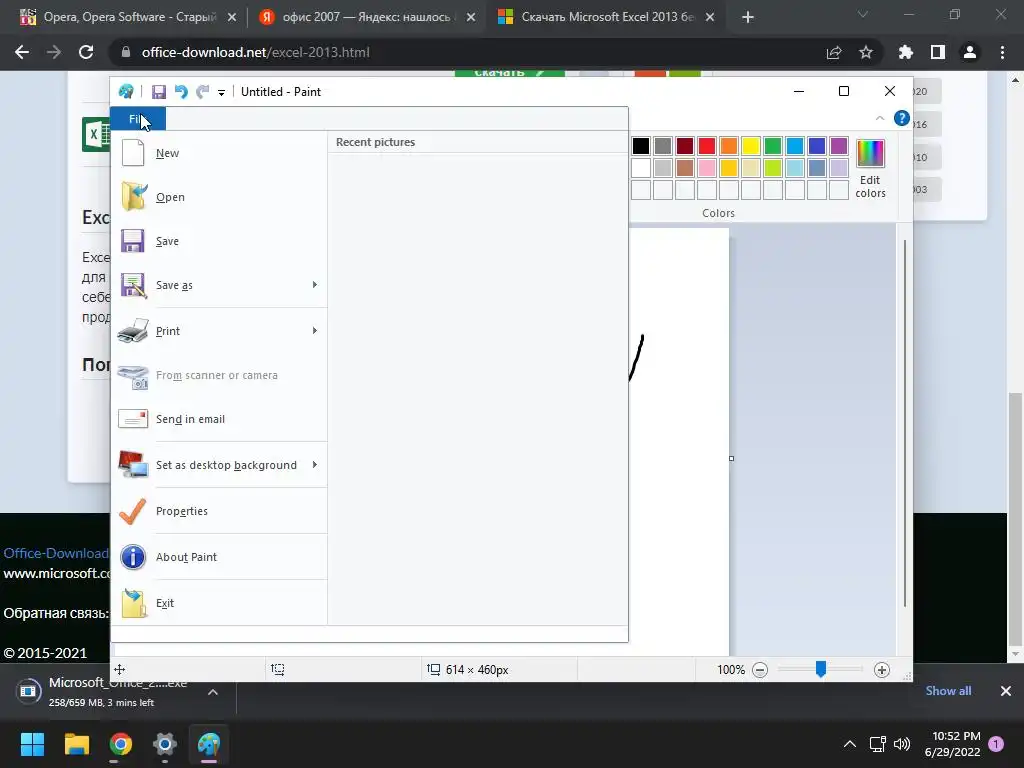Show hidden system tray icons chevron

click(850, 744)
